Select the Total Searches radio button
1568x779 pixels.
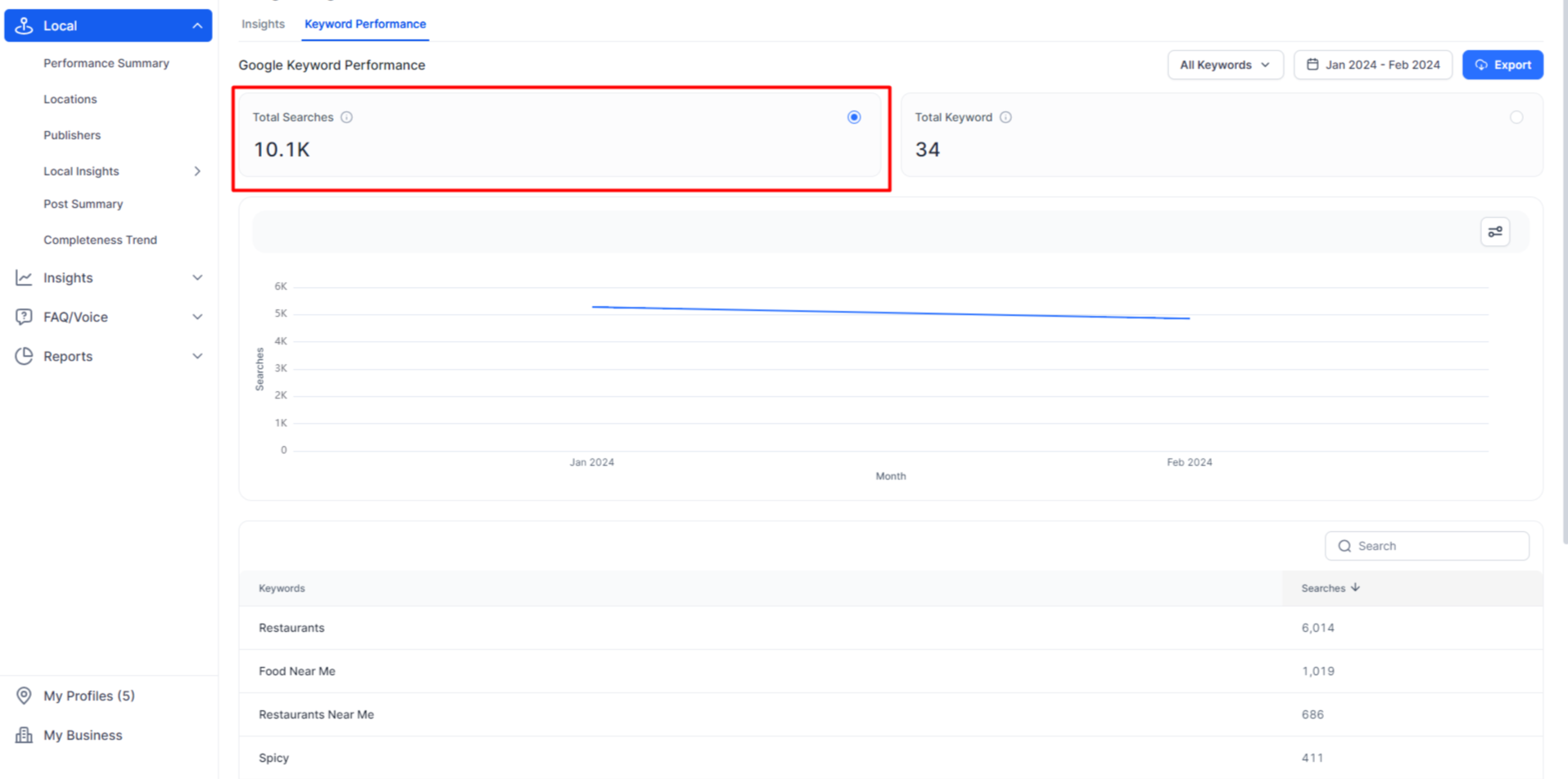(x=854, y=117)
